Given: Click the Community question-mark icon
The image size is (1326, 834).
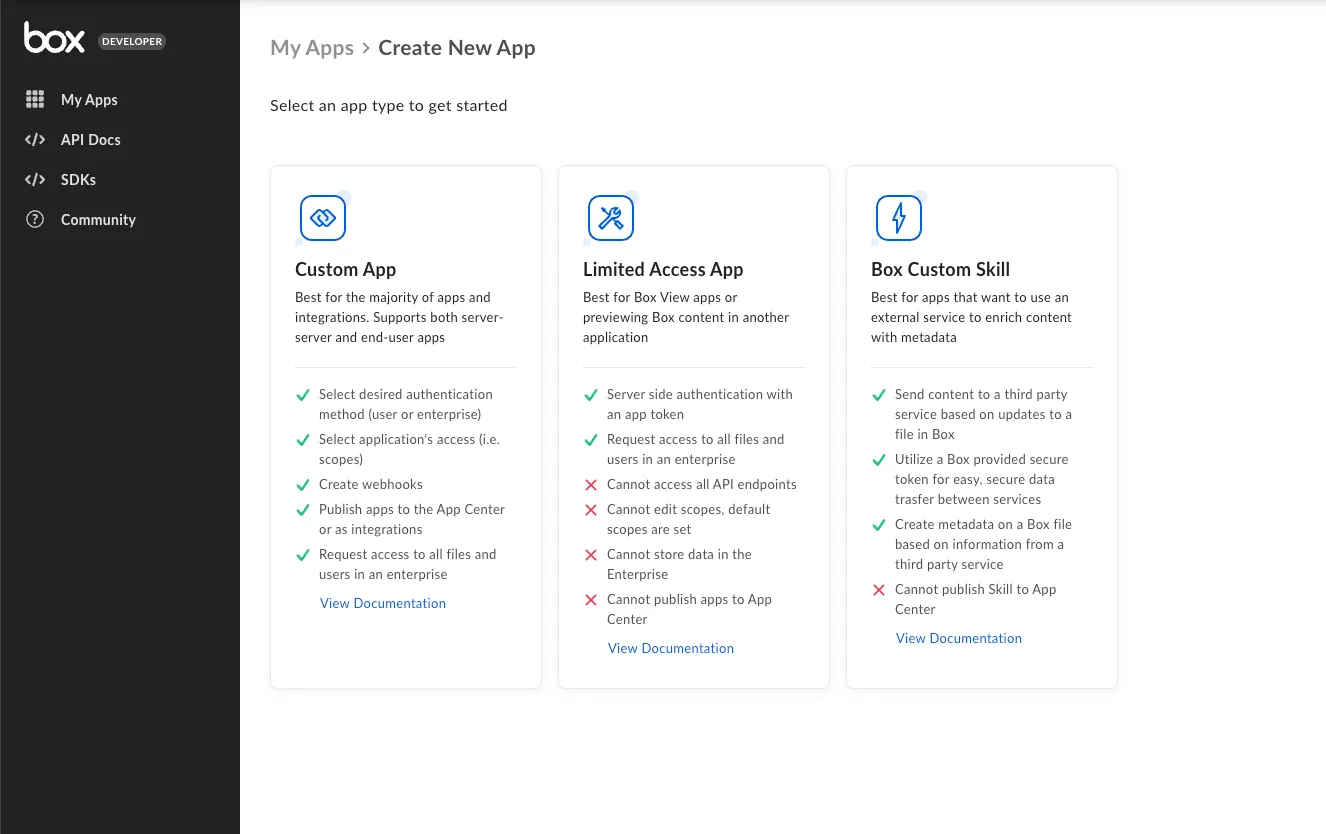Looking at the screenshot, I should 35,219.
